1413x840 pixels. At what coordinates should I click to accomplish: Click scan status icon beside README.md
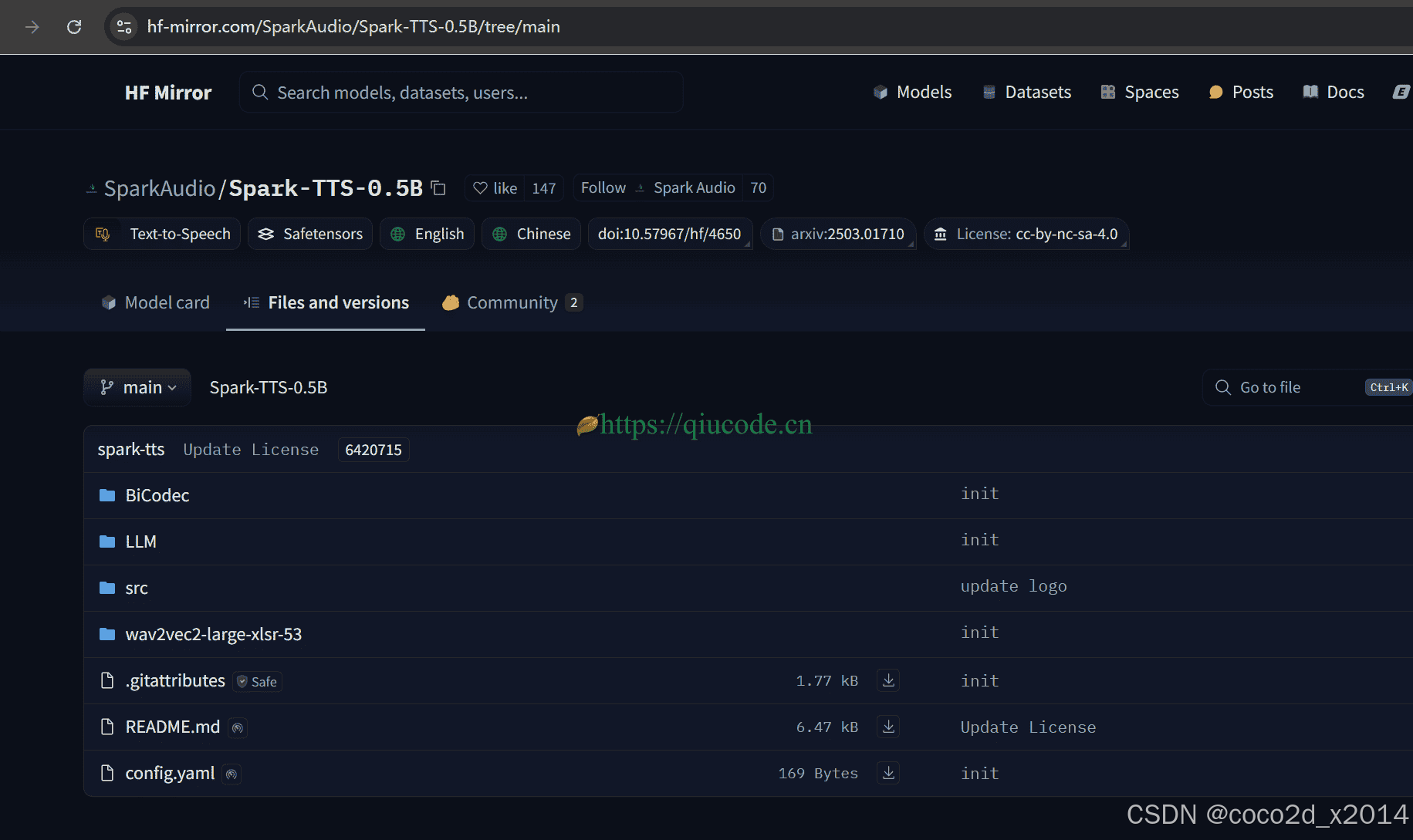pyautogui.click(x=238, y=727)
